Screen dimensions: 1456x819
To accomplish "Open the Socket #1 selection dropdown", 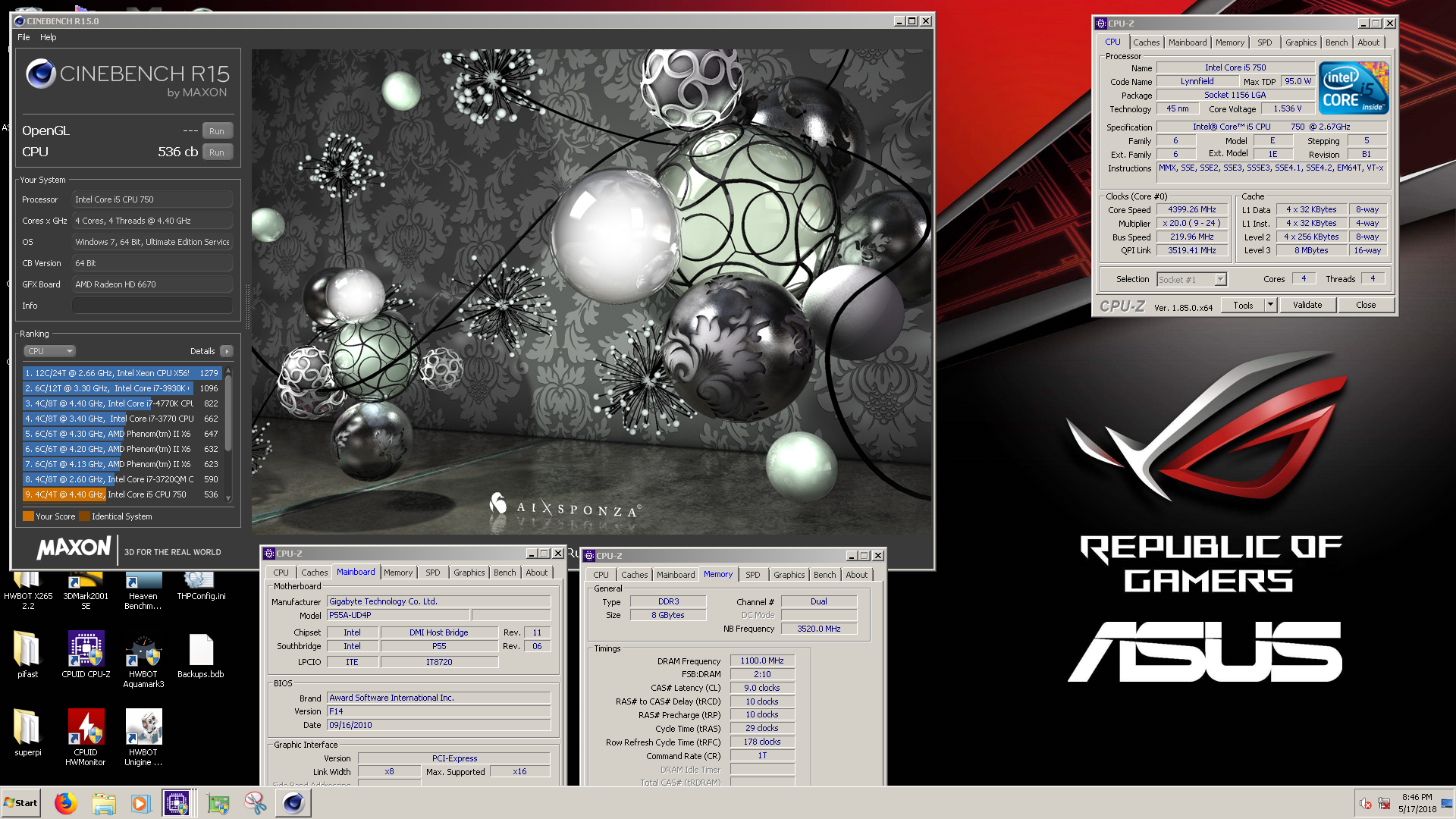I will (1220, 280).
